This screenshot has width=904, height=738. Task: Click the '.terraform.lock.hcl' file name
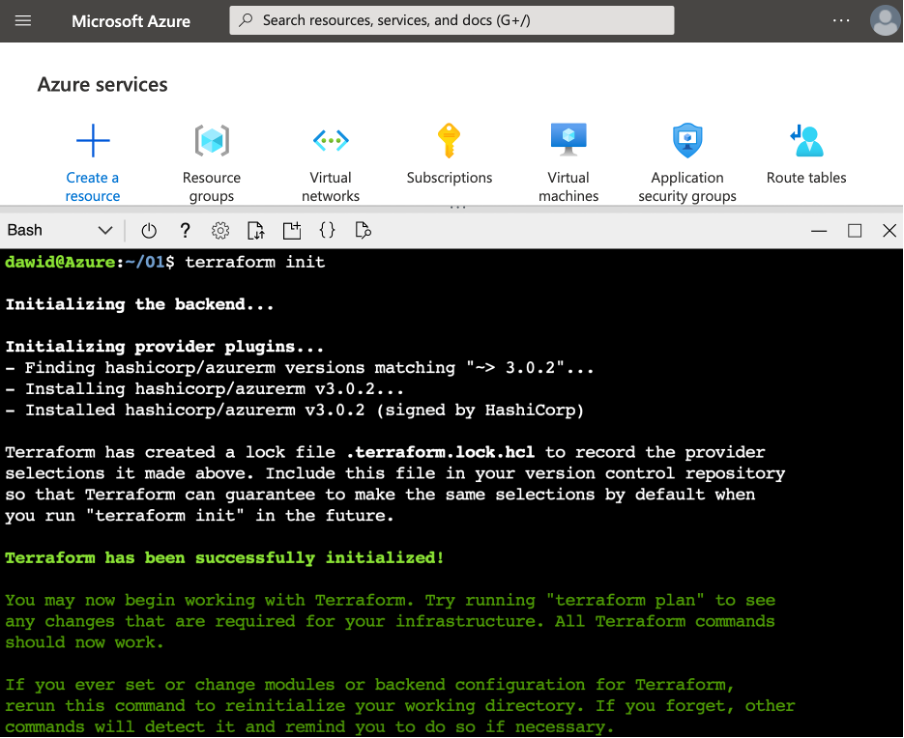pyautogui.click(x=440, y=452)
